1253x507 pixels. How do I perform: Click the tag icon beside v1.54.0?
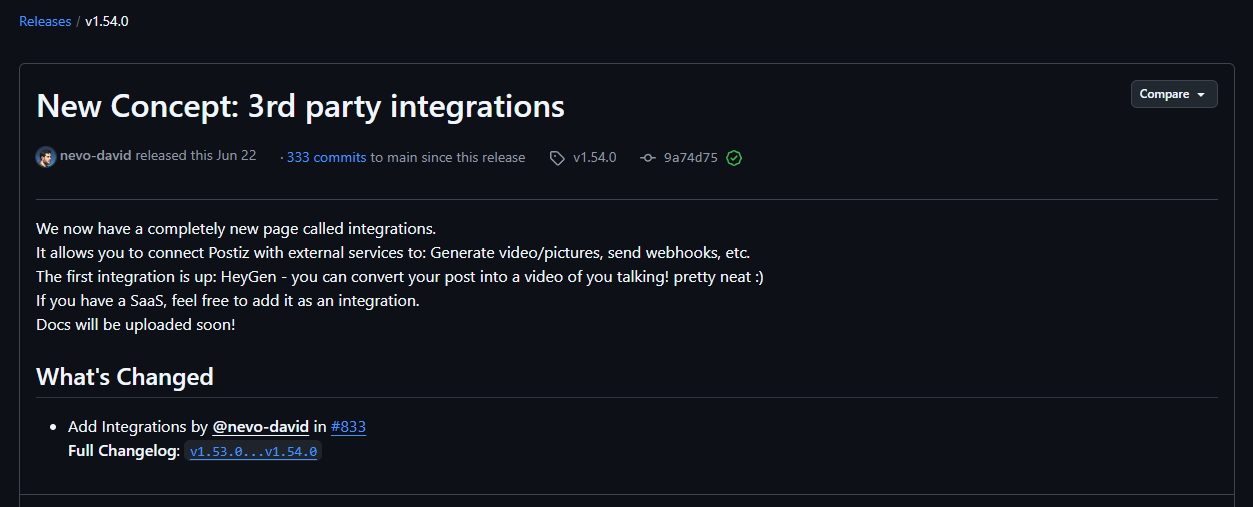point(557,158)
